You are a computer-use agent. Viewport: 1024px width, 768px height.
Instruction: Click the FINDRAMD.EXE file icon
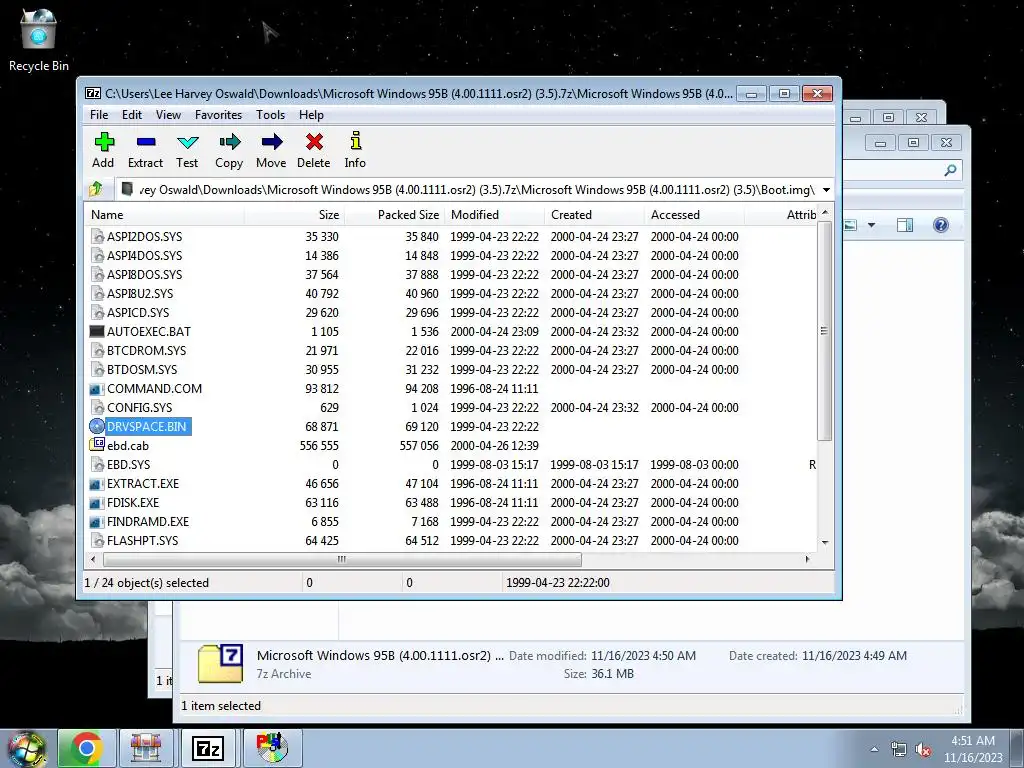click(97, 522)
